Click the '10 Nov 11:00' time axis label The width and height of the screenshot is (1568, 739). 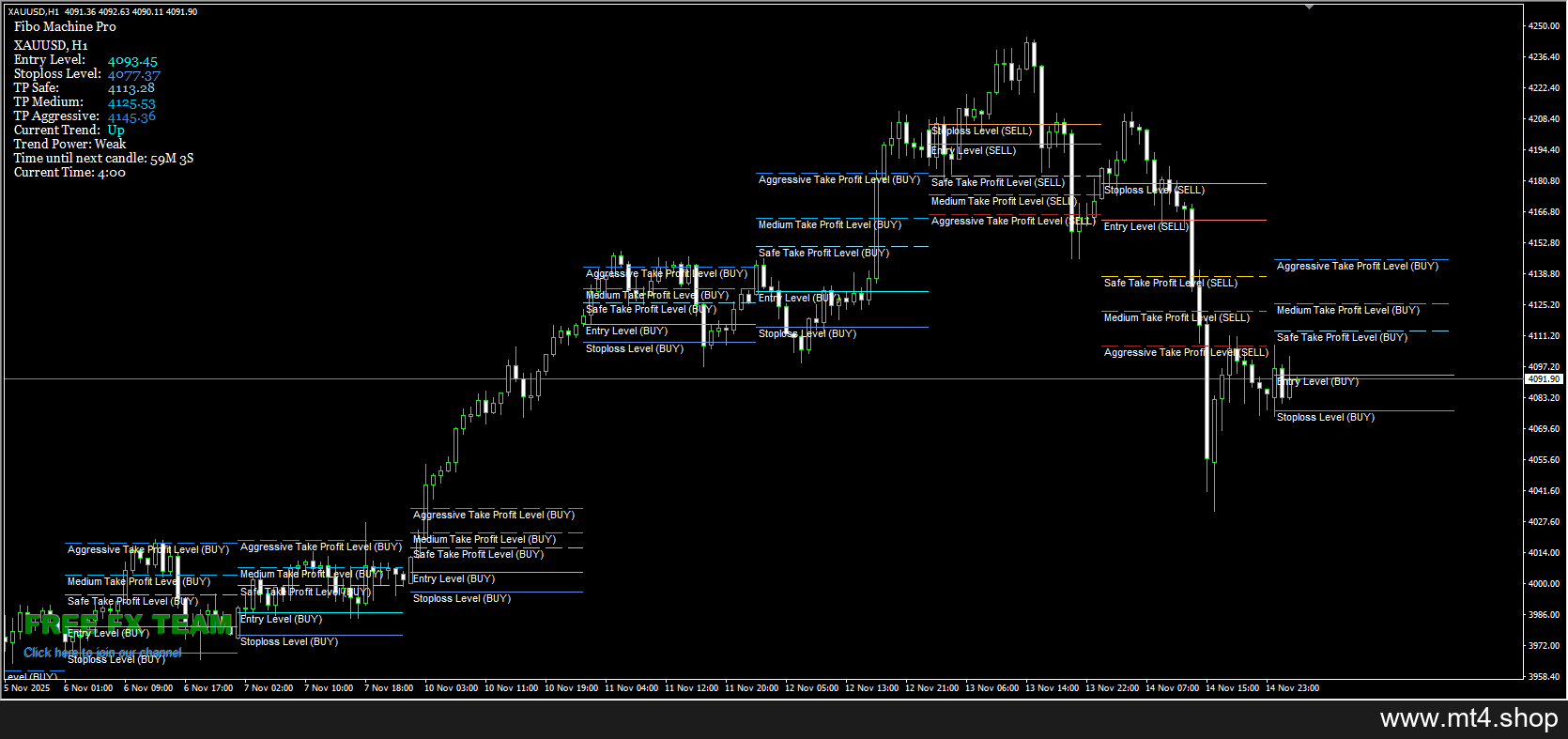[511, 688]
